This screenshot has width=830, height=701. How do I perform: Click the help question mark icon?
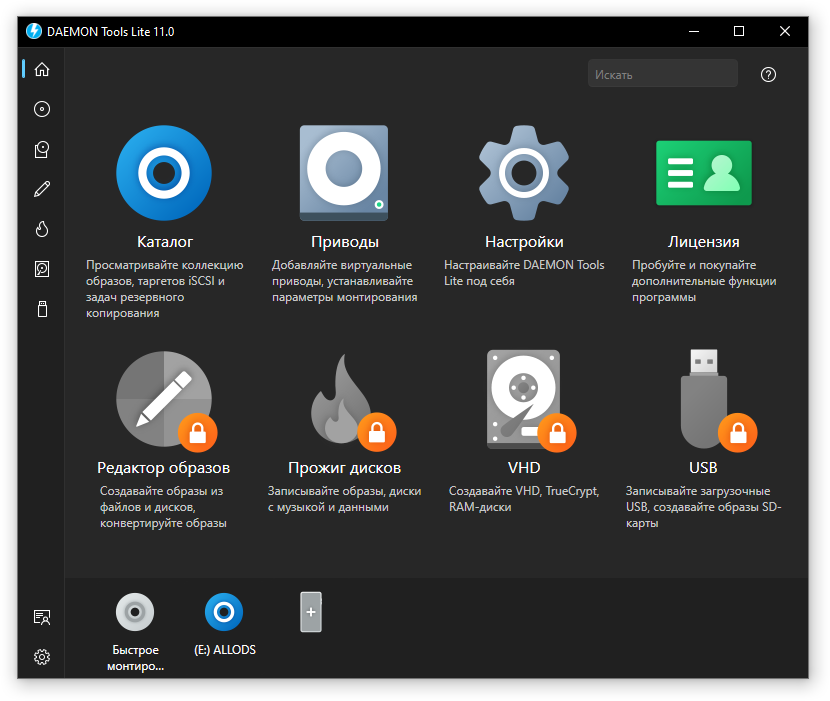[768, 75]
